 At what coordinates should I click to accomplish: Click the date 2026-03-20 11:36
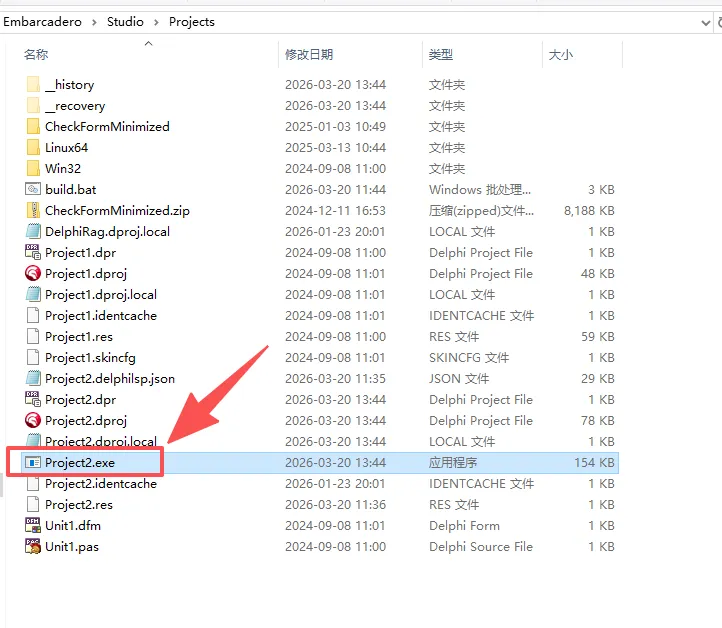click(x=335, y=505)
